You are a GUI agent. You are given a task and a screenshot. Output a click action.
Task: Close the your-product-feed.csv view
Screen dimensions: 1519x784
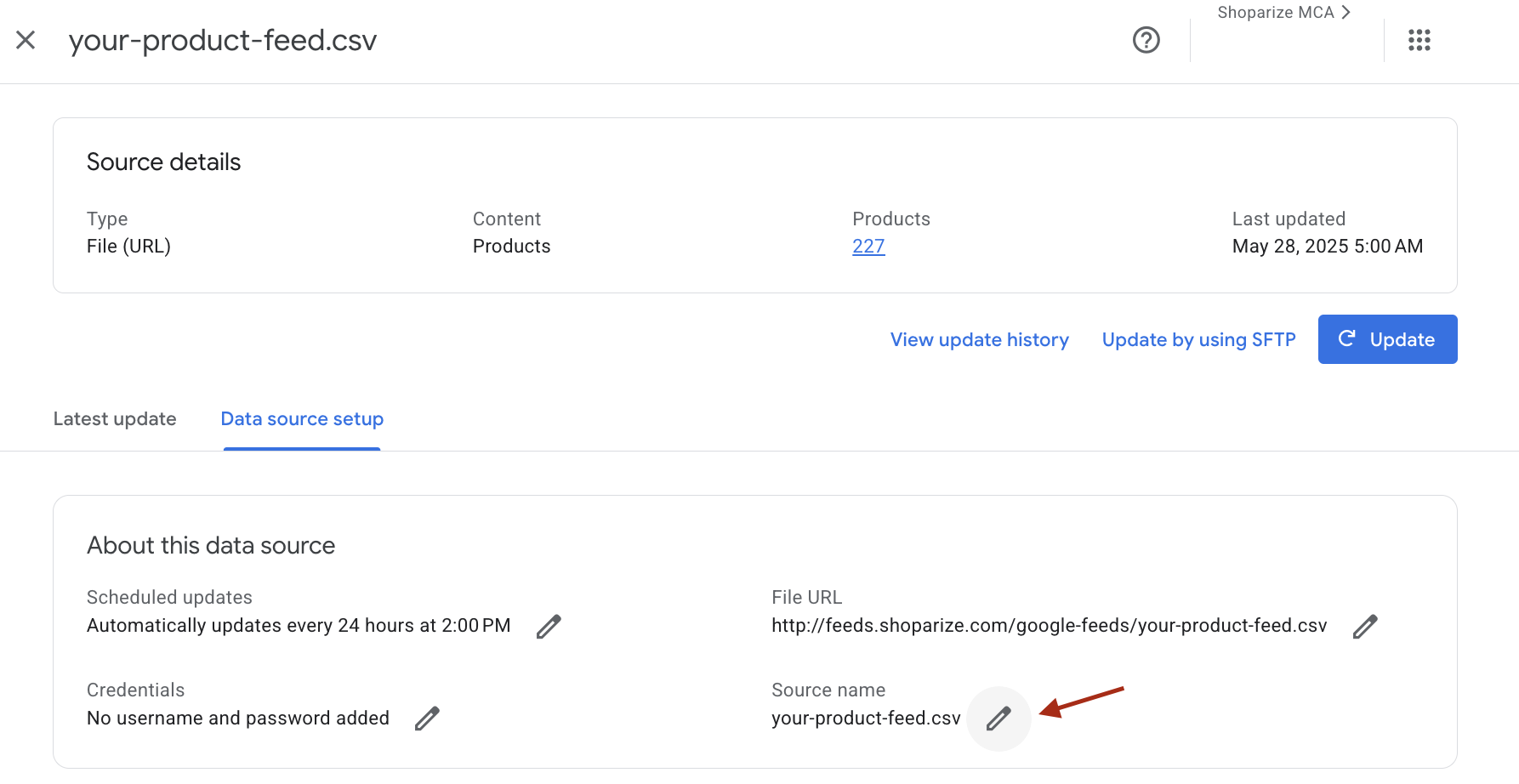26,40
